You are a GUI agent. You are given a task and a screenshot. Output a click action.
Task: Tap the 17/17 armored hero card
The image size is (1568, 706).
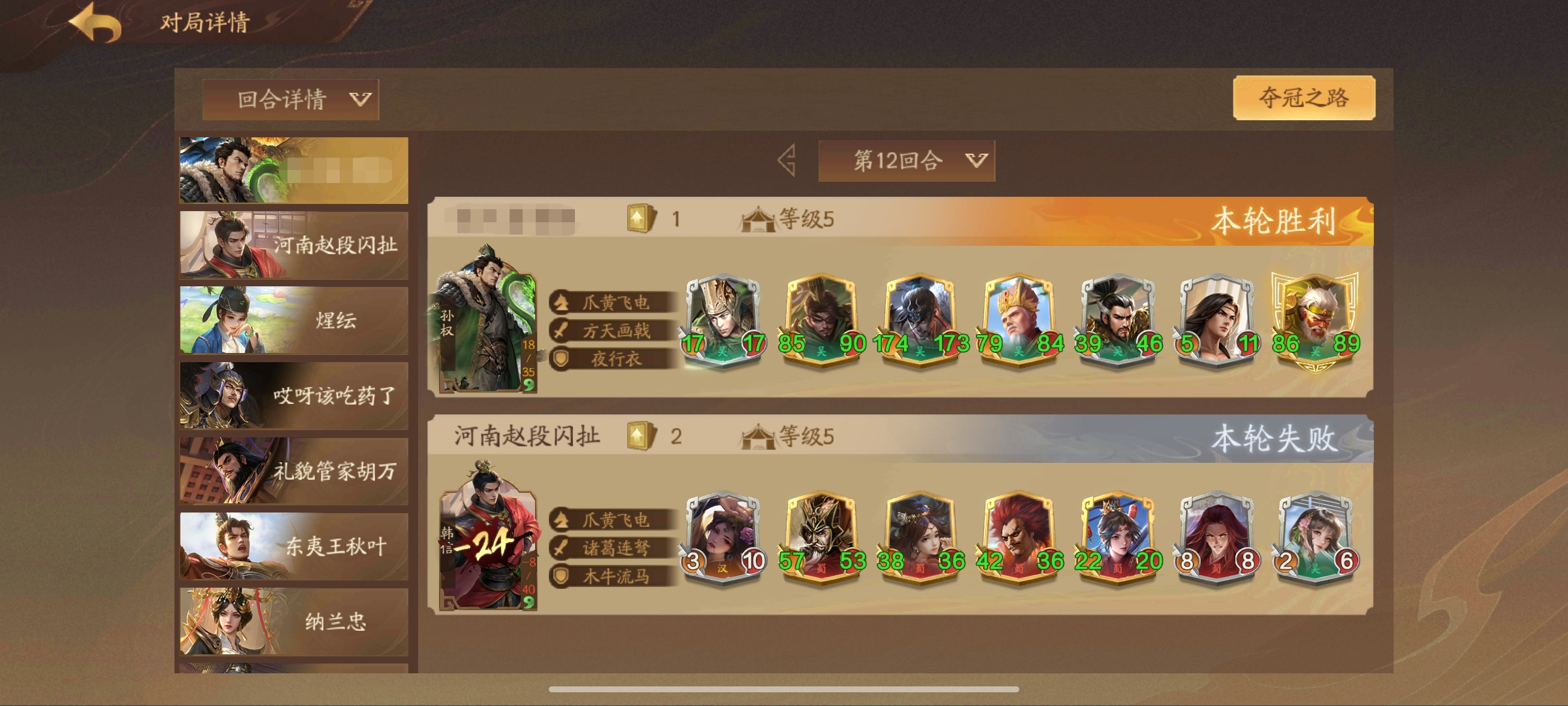(x=723, y=321)
